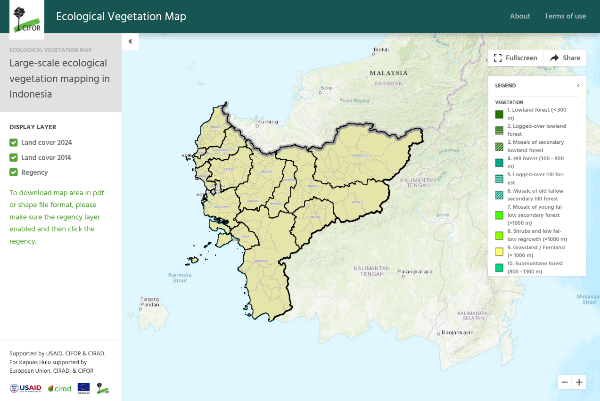Uncheck the Land cover 2024 layer
600x401 pixels.
(13, 142)
